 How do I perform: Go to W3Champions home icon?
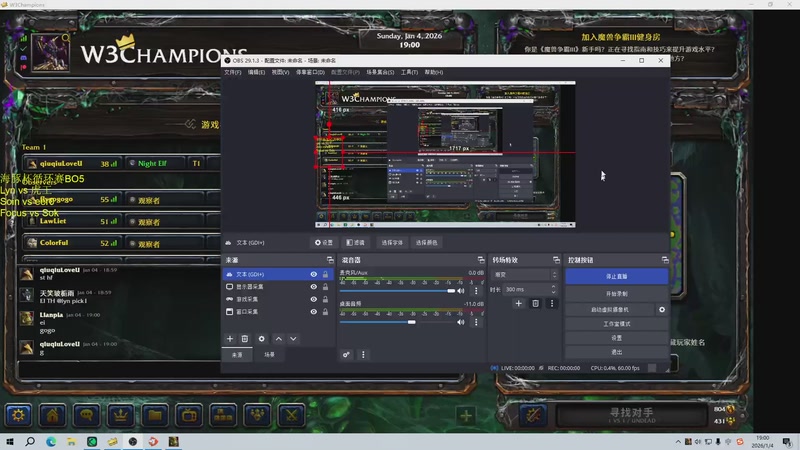pos(53,415)
